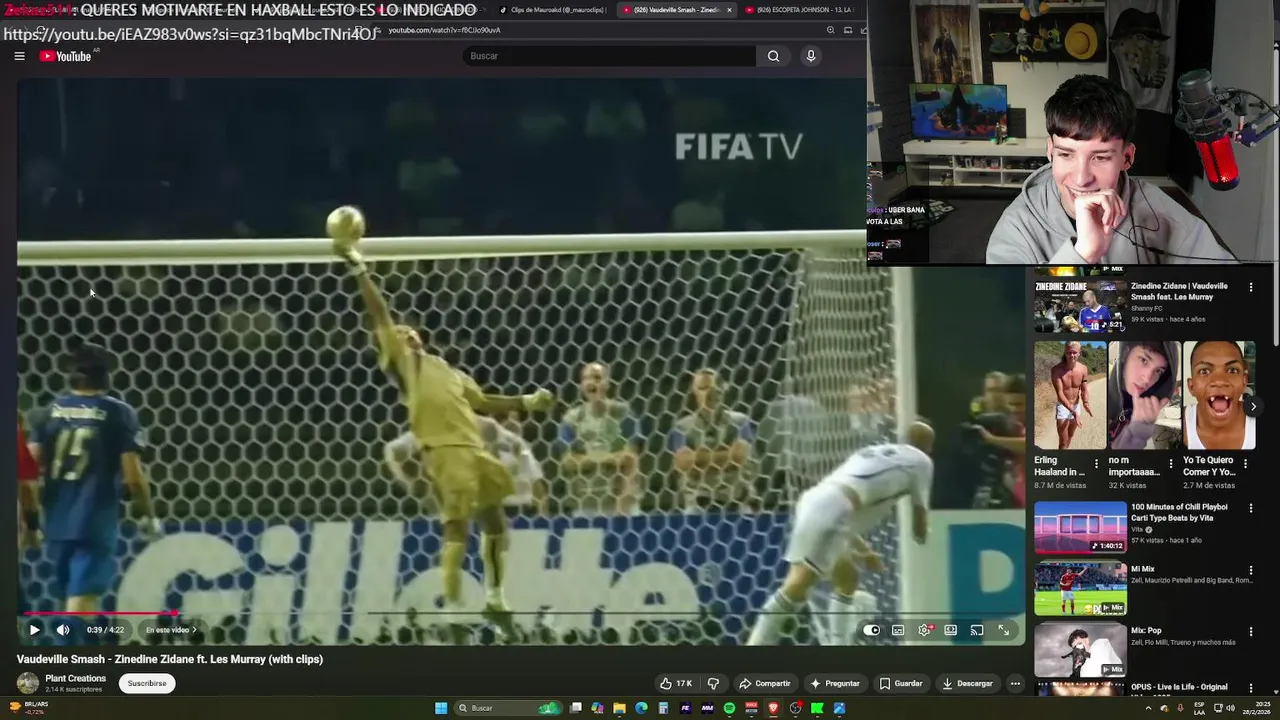Click the browser address bar URL
The height and width of the screenshot is (720, 1280).
(444, 30)
